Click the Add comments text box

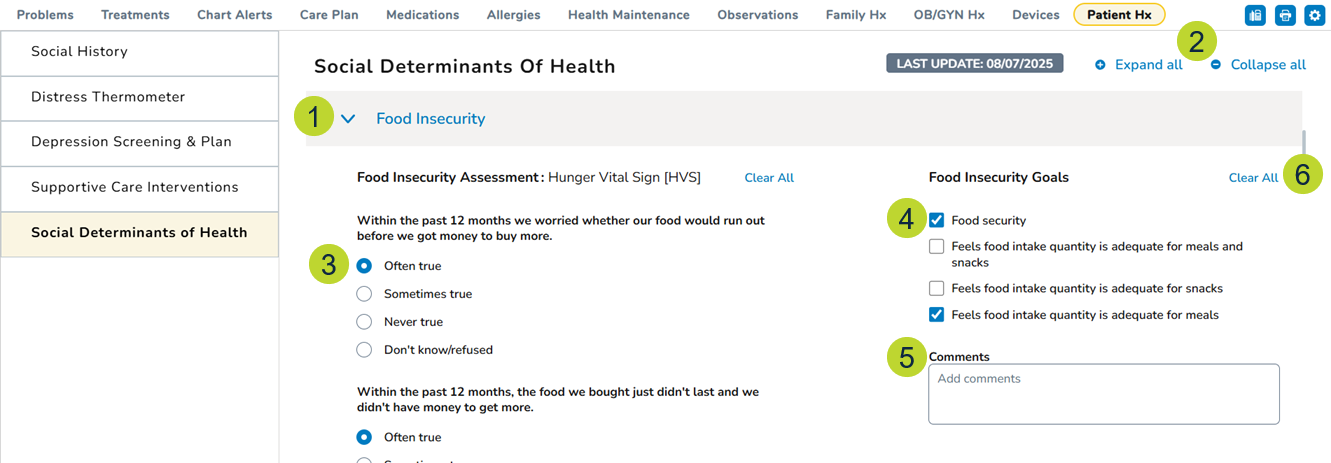[1103, 393]
